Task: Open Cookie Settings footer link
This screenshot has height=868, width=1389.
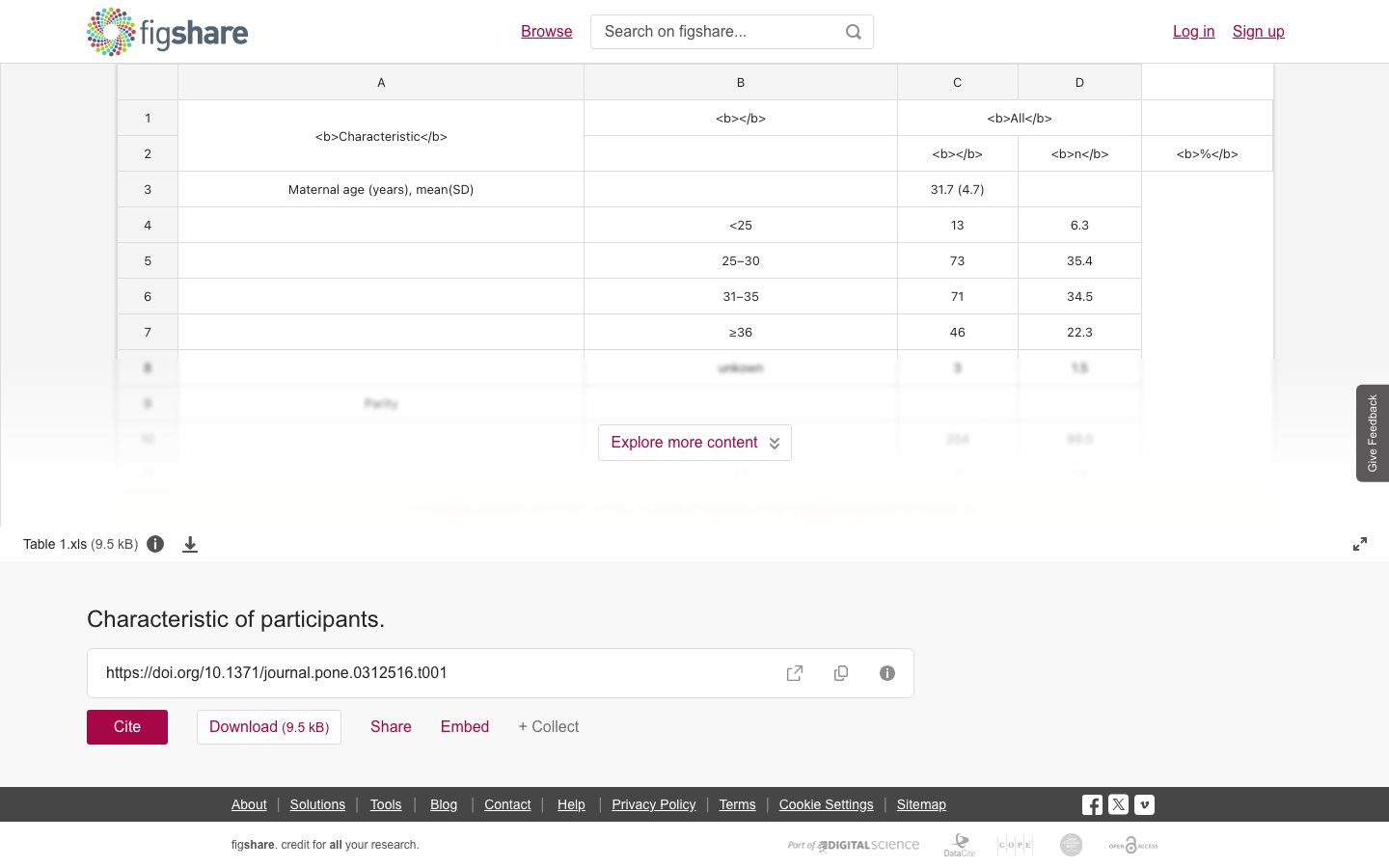Action: tap(827, 804)
